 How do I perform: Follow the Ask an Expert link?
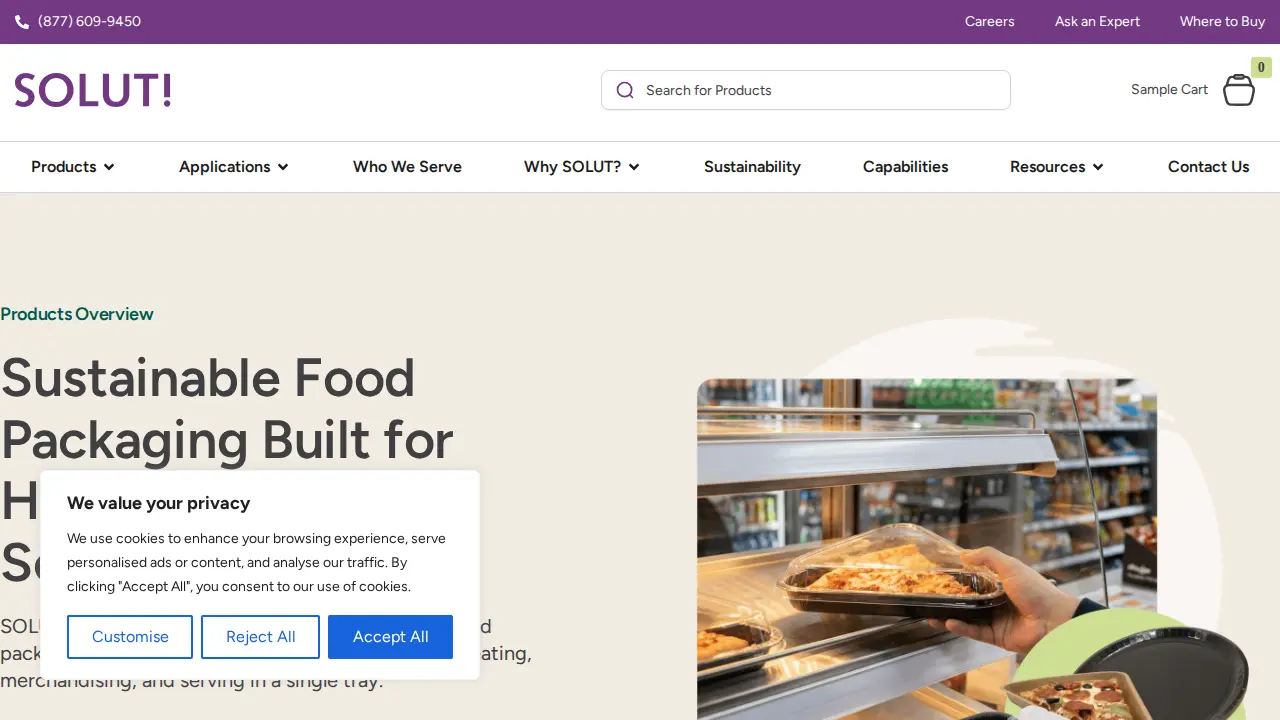1097,22
